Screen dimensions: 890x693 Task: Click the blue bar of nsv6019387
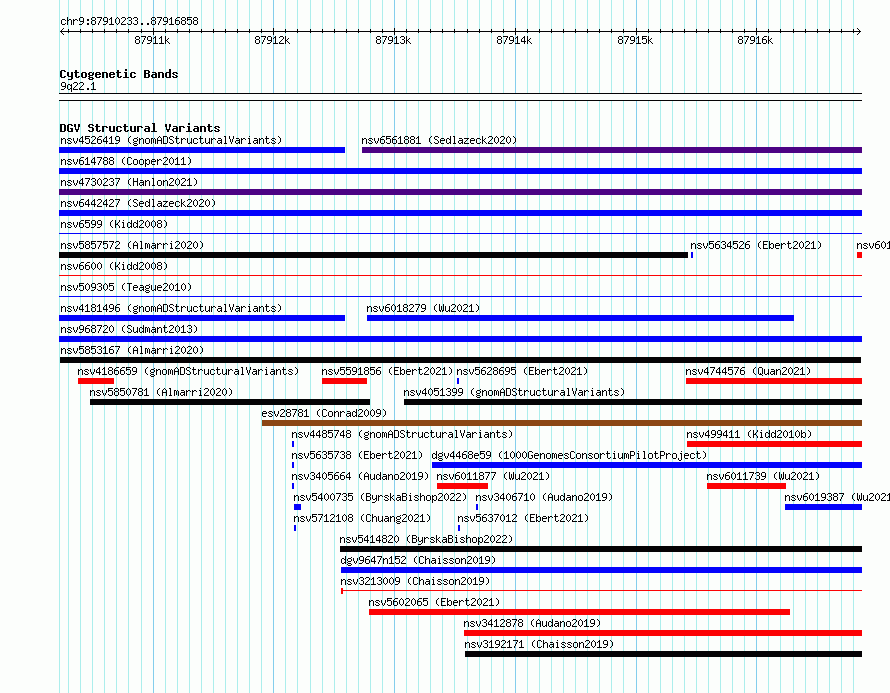coord(824,507)
